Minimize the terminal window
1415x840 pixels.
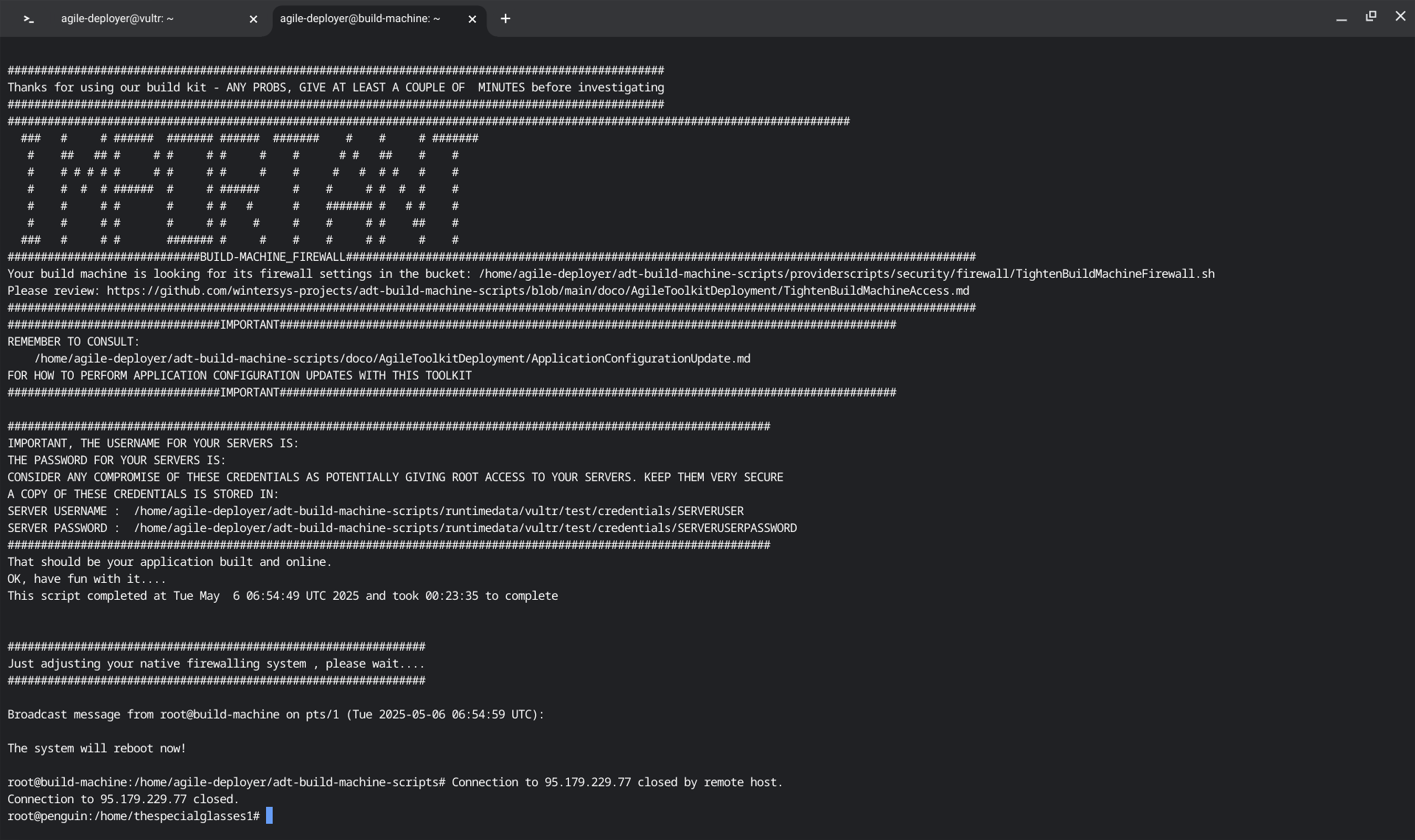[x=1341, y=18]
